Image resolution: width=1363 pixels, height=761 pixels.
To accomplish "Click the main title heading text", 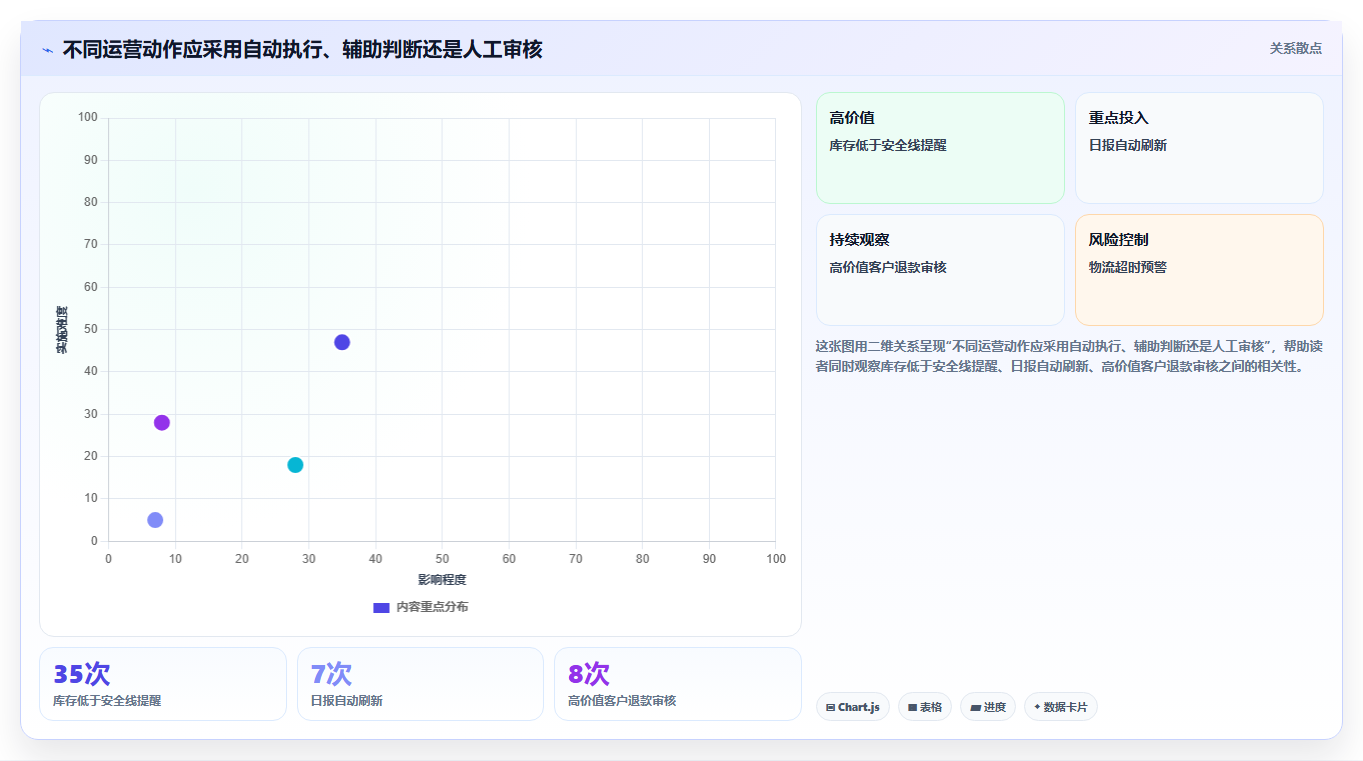I will point(302,49).
